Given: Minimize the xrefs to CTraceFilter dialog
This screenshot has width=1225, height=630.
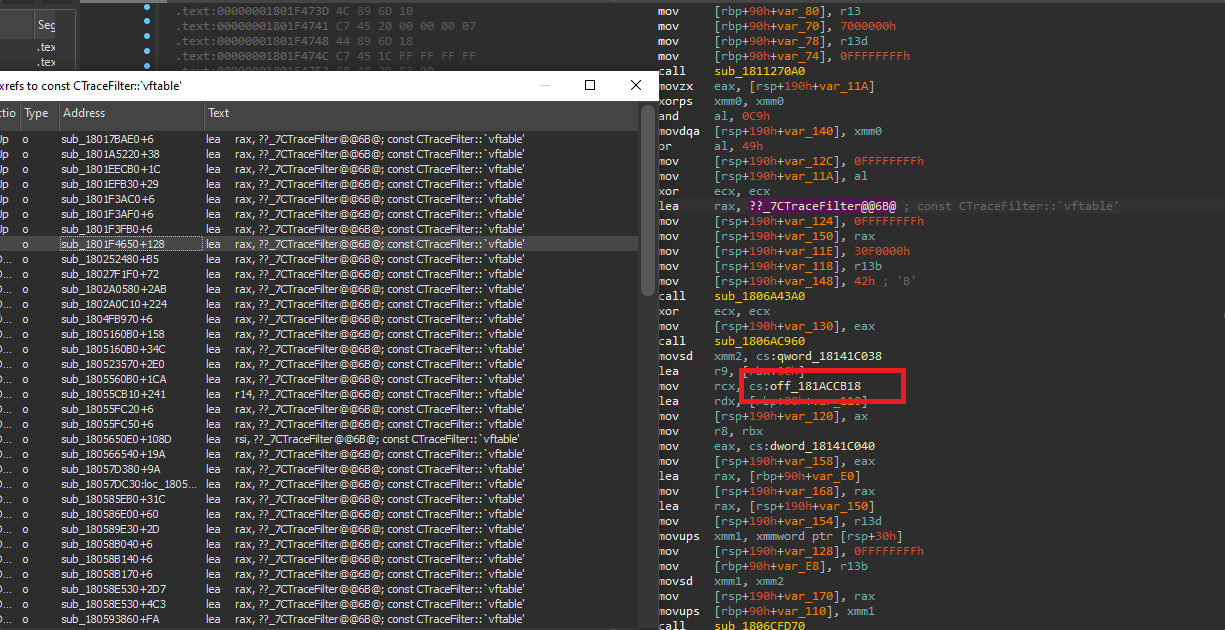Looking at the screenshot, I should [544, 86].
